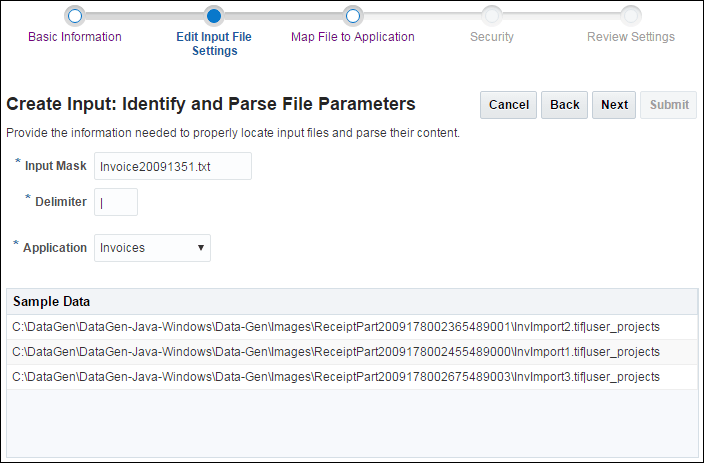This screenshot has width=704, height=463.
Task: Click the Basic Information step circle
Action: [x=75, y=15]
